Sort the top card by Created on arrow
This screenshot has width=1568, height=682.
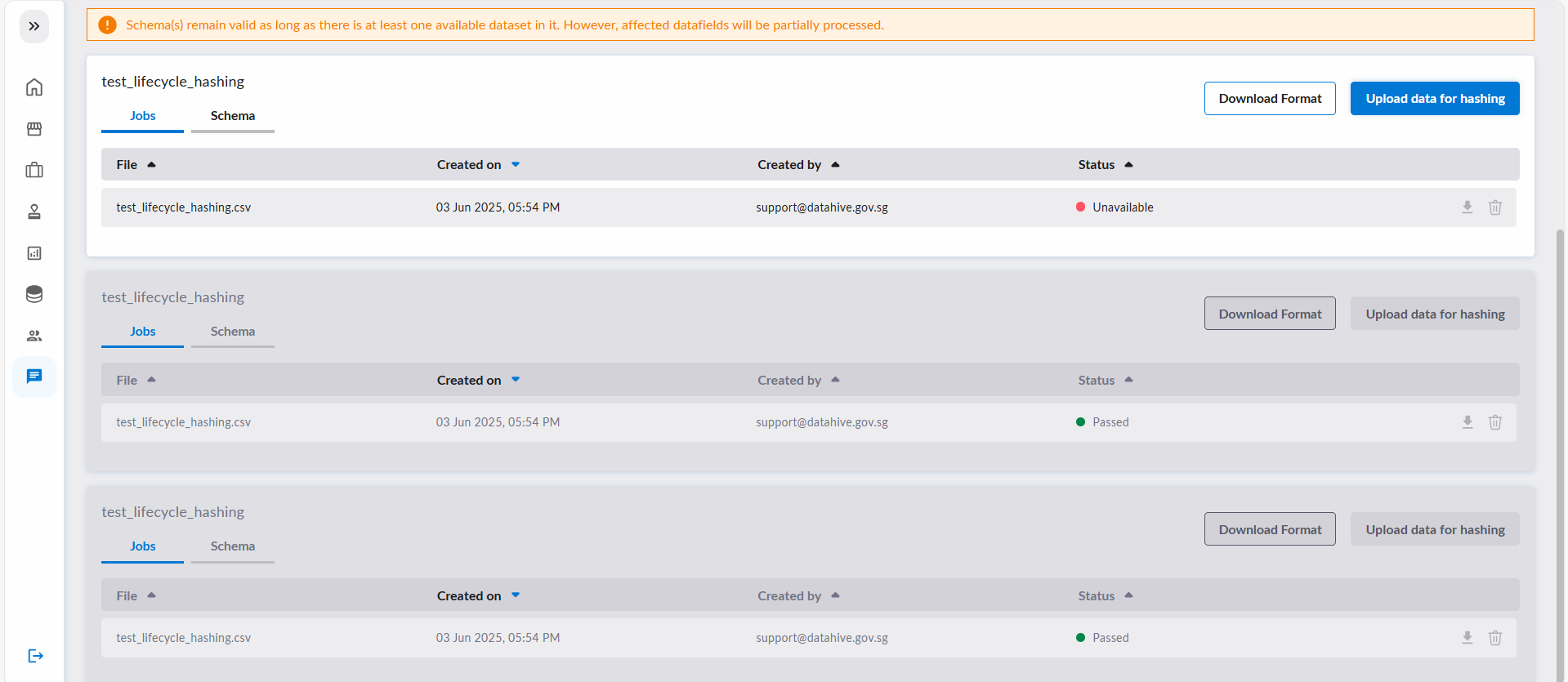pos(516,165)
